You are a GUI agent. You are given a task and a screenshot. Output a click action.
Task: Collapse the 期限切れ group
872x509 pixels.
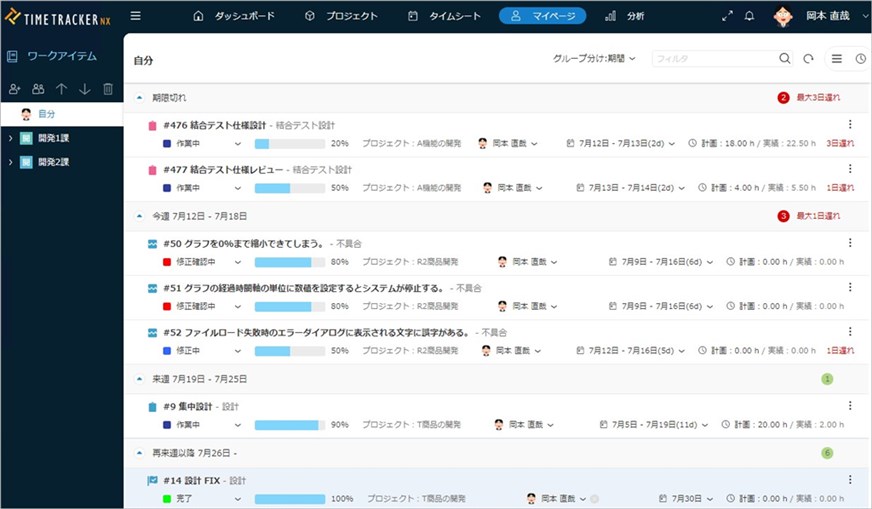[140, 98]
